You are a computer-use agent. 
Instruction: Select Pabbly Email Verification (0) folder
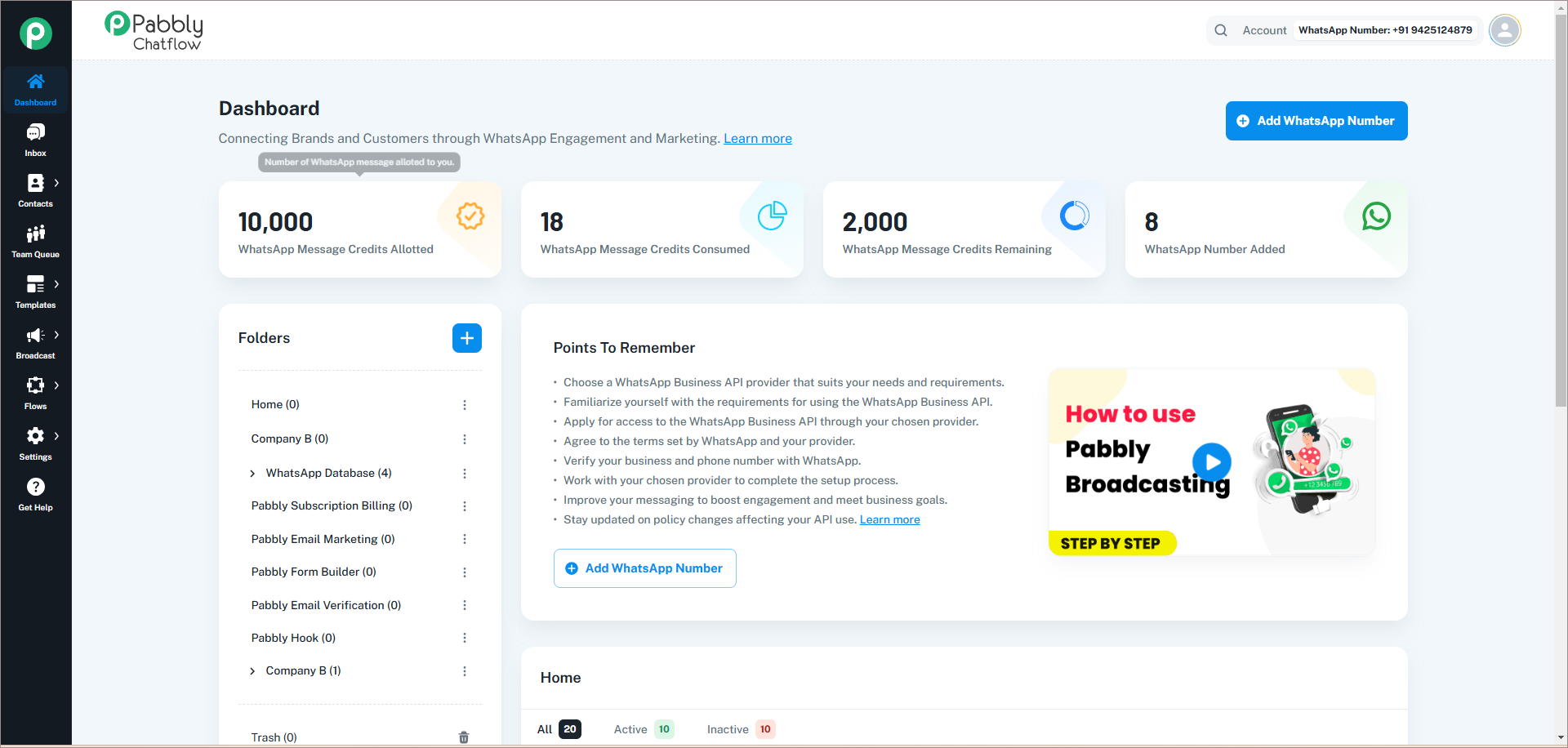(326, 605)
